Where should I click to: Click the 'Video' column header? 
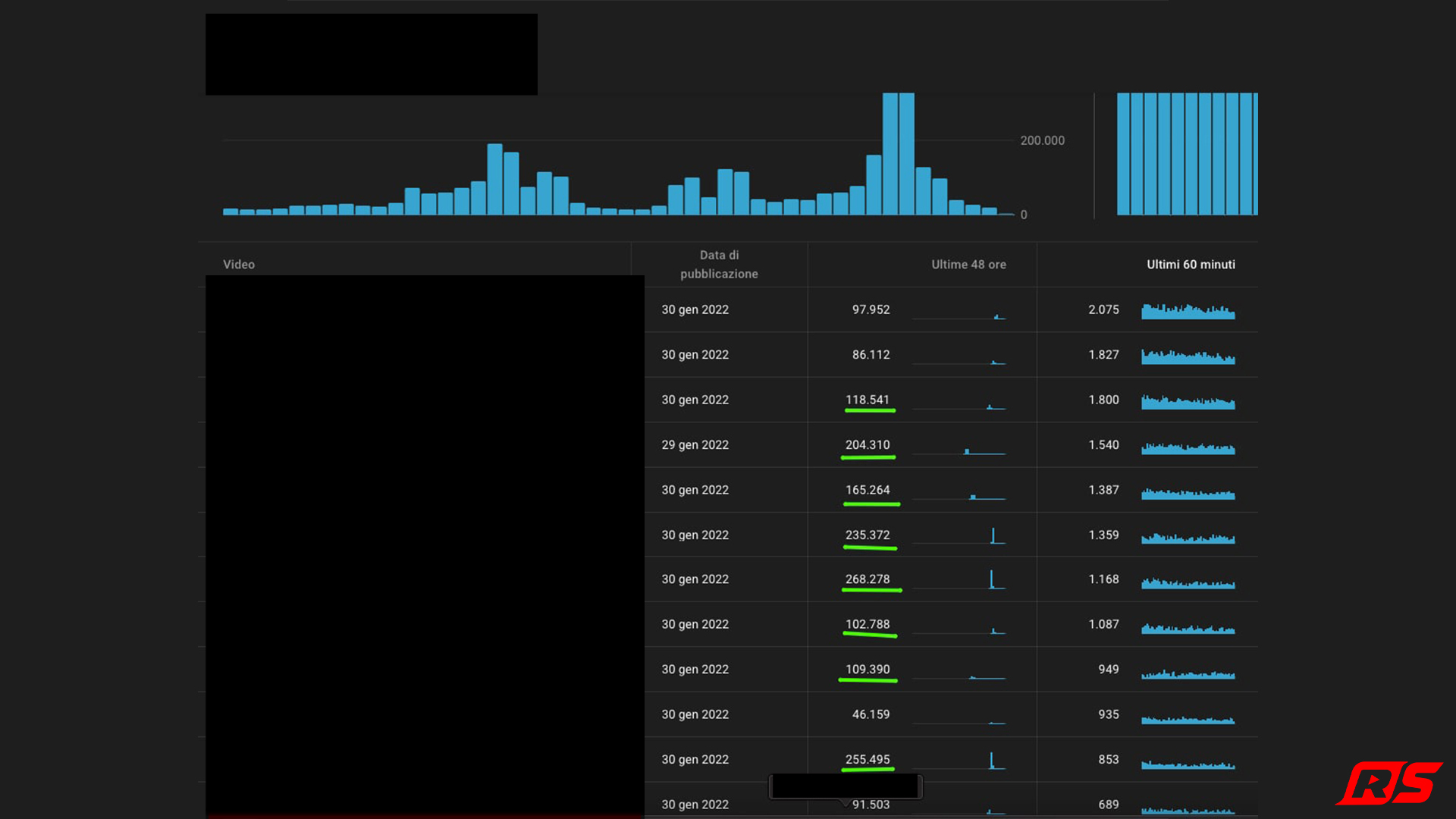pos(239,265)
